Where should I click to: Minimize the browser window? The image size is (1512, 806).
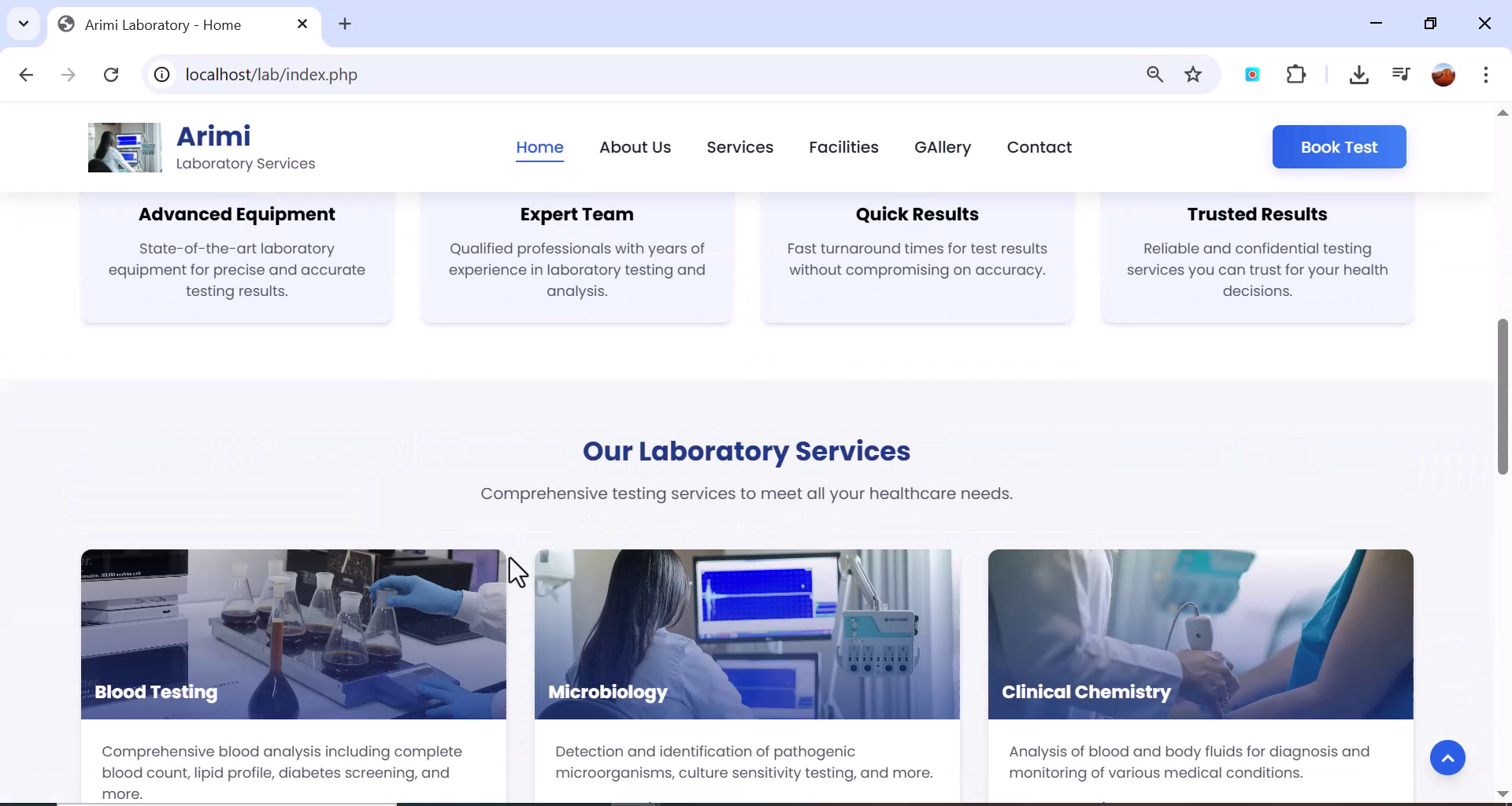coord(1376,24)
